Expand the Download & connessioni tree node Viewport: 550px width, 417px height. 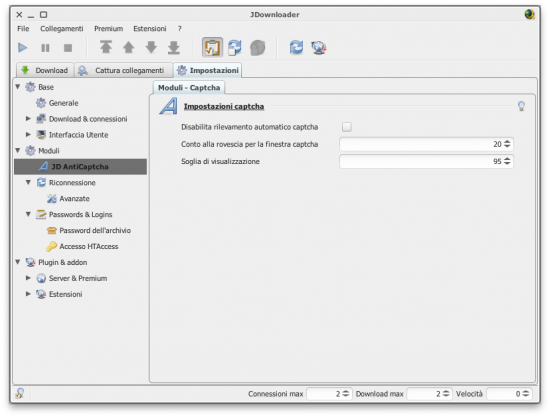point(28,119)
